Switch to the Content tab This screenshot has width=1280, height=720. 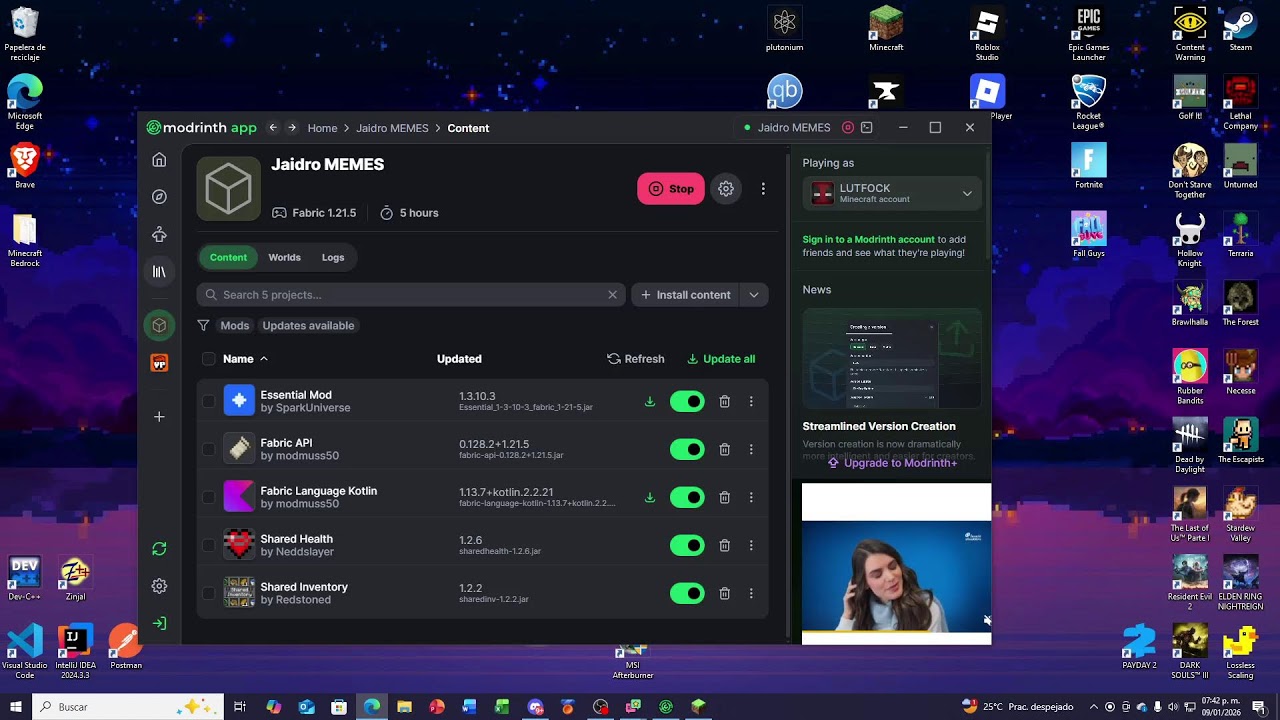click(x=228, y=257)
